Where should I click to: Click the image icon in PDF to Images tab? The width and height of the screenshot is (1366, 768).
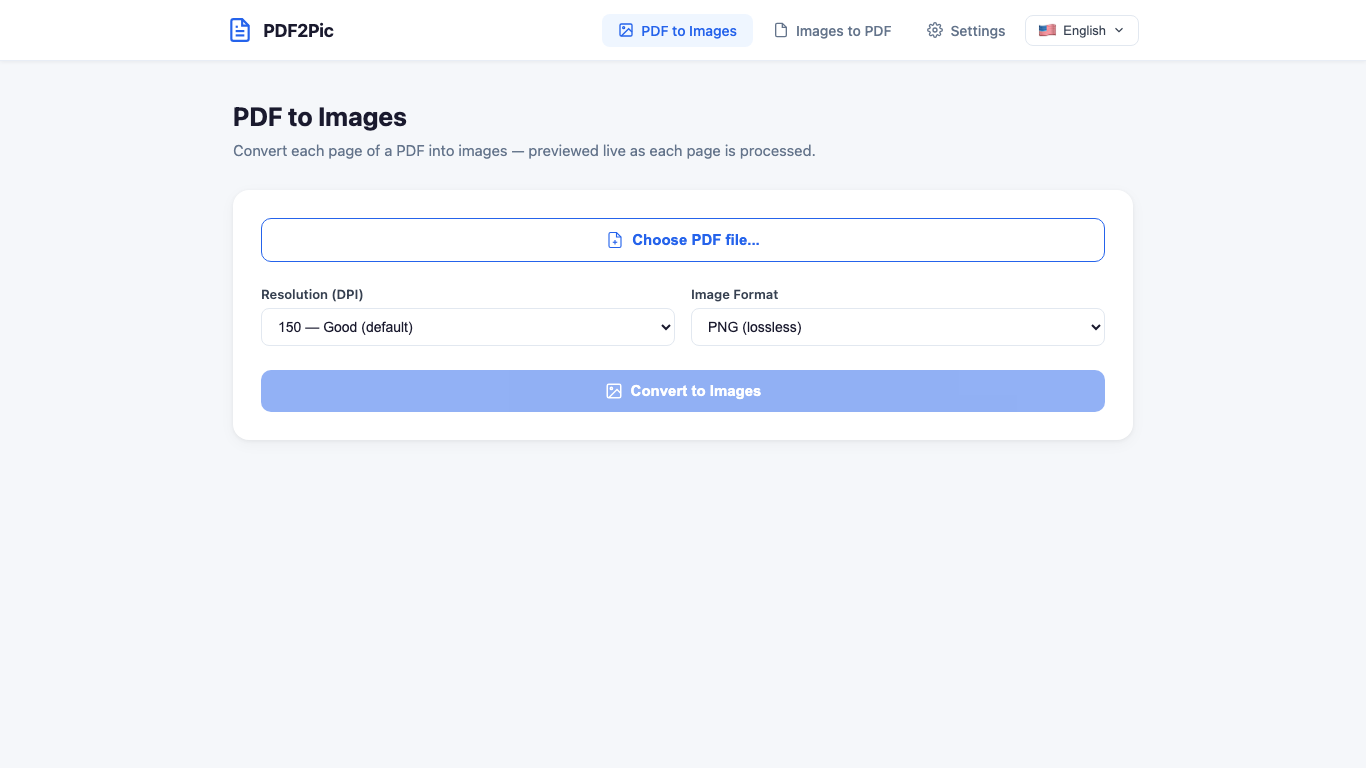(x=626, y=30)
